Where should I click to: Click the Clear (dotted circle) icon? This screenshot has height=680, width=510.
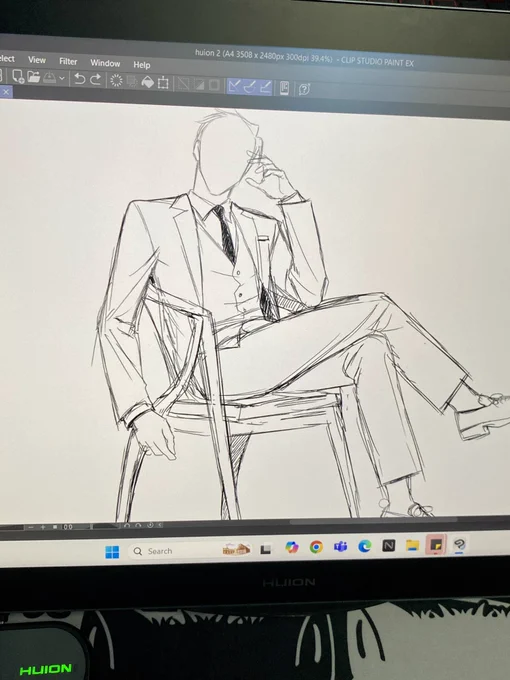click(116, 81)
